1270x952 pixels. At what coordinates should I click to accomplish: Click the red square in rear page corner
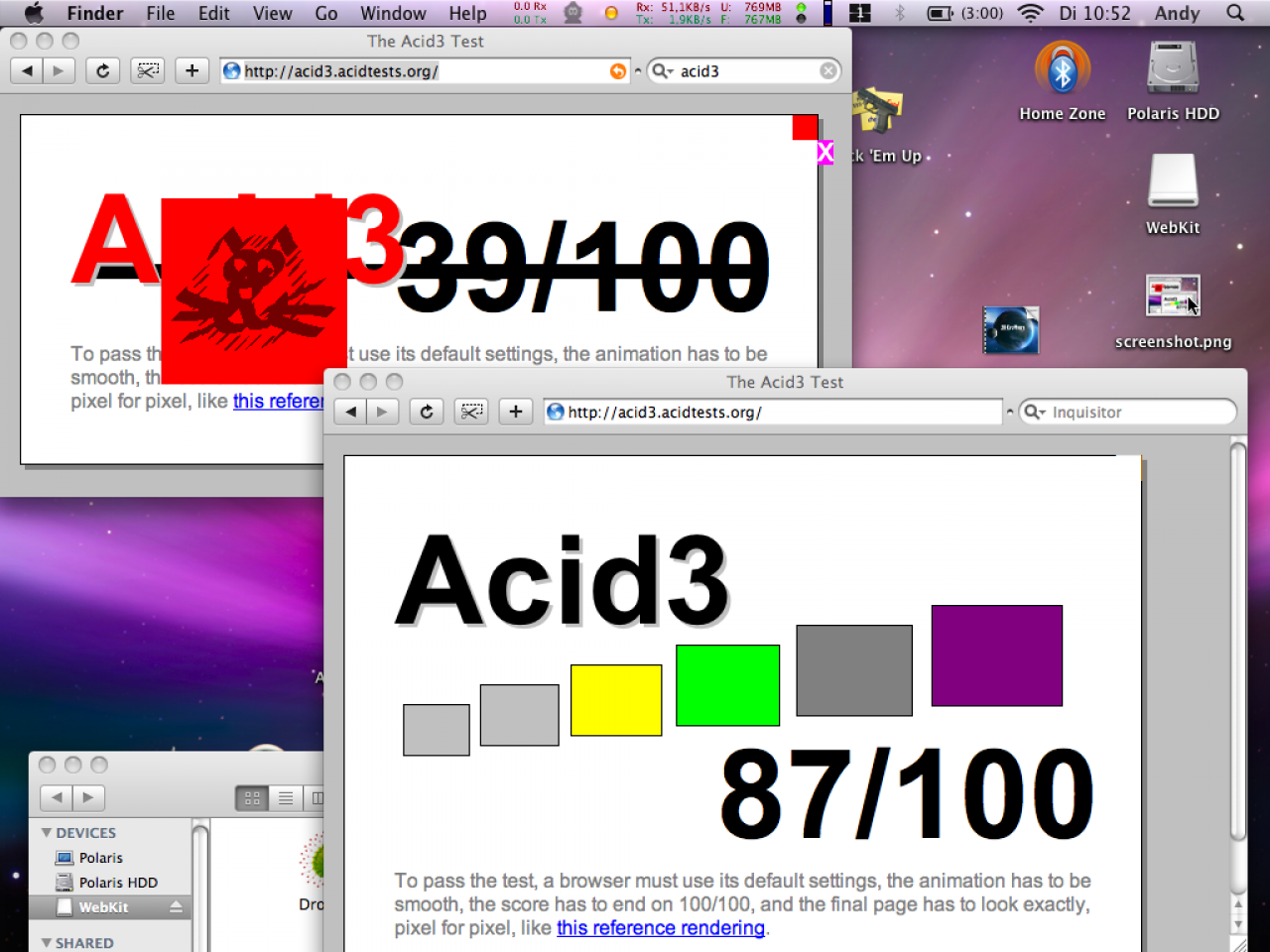click(x=805, y=127)
